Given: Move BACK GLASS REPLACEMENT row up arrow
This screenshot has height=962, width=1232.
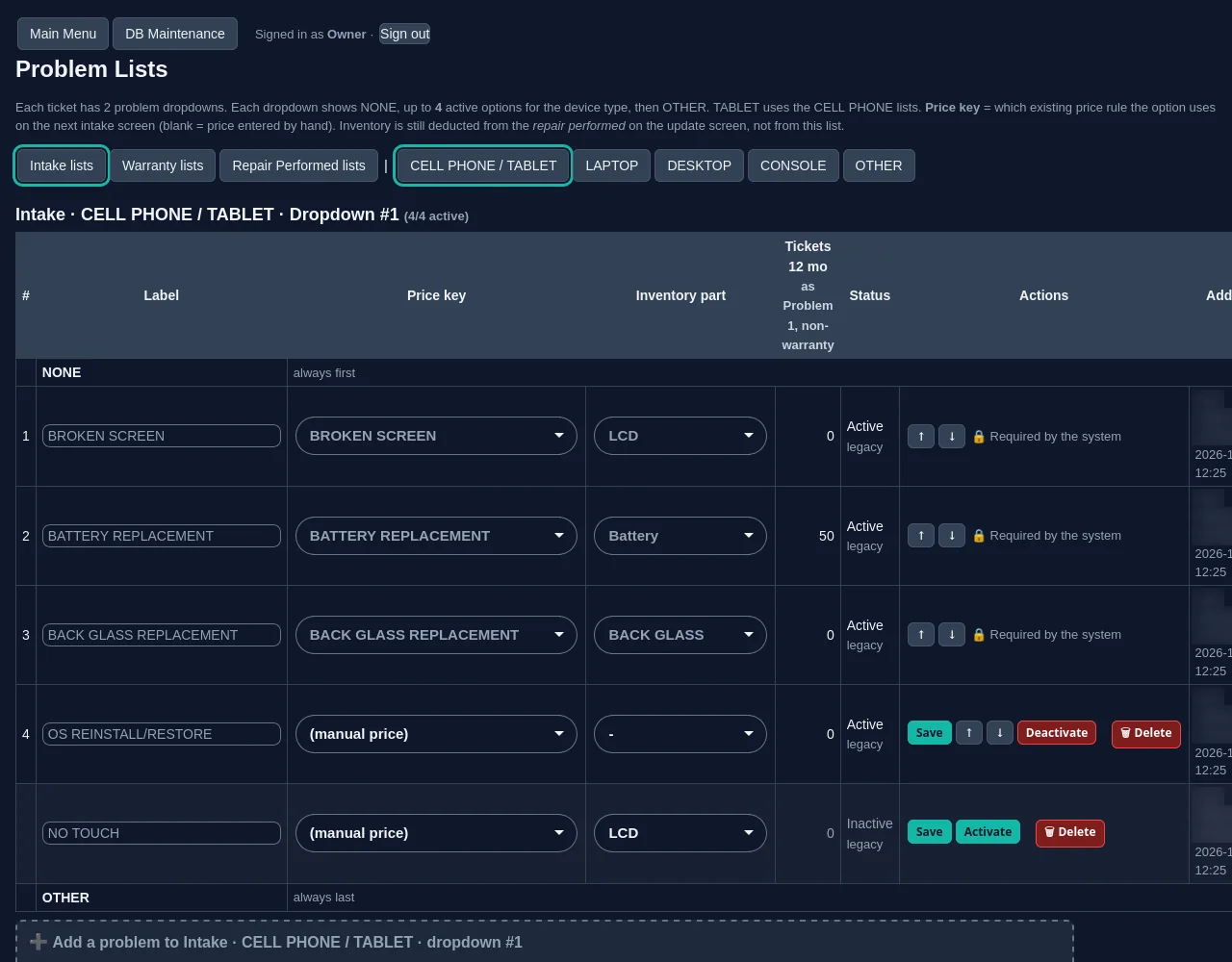Looking at the screenshot, I should (x=921, y=634).
